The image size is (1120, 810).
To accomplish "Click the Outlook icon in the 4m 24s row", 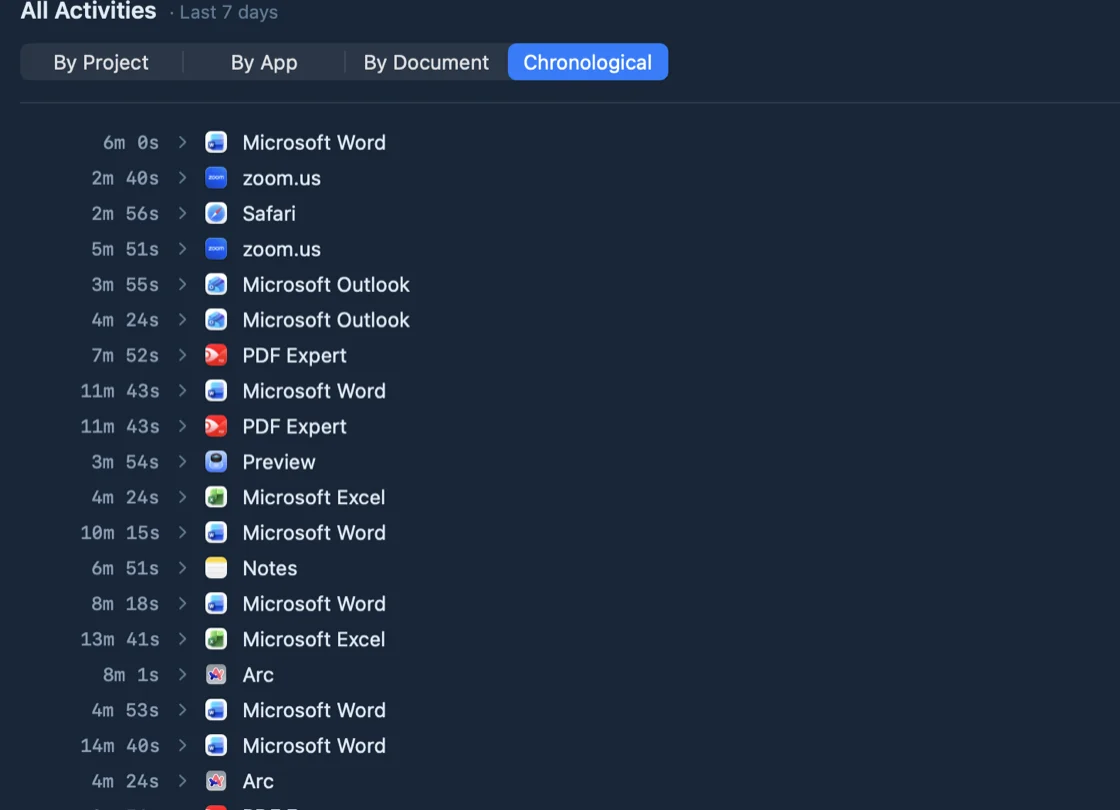I will (x=216, y=319).
